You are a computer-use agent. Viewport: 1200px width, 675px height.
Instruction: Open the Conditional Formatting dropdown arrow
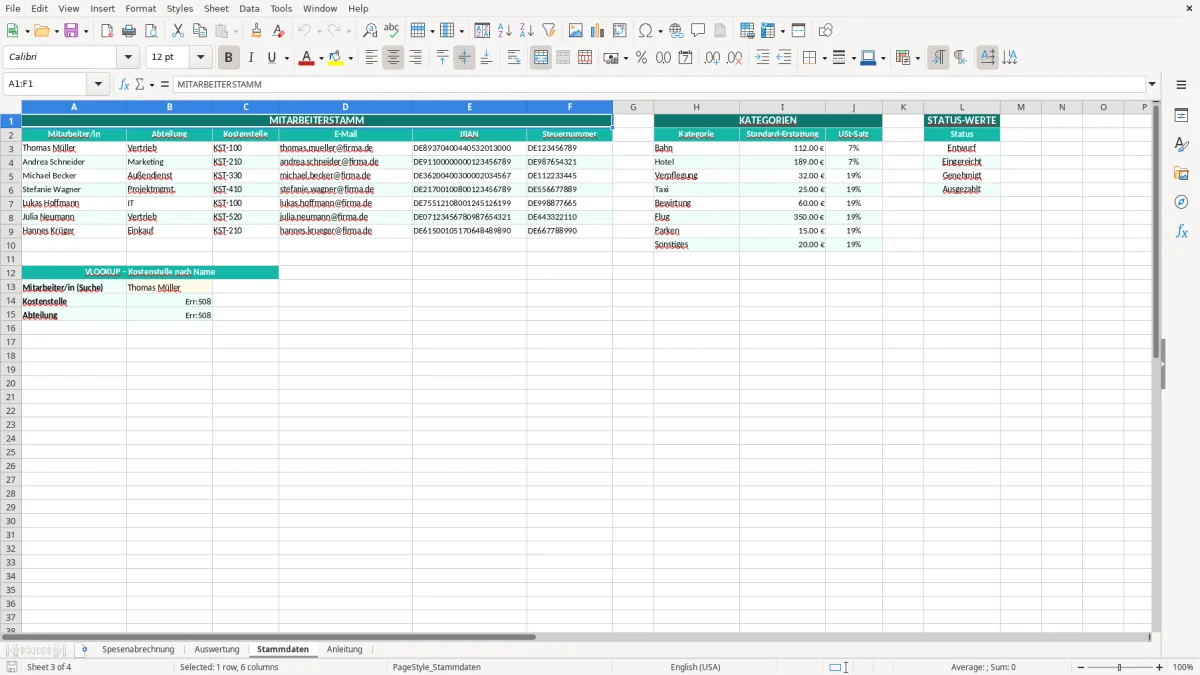click(917, 58)
